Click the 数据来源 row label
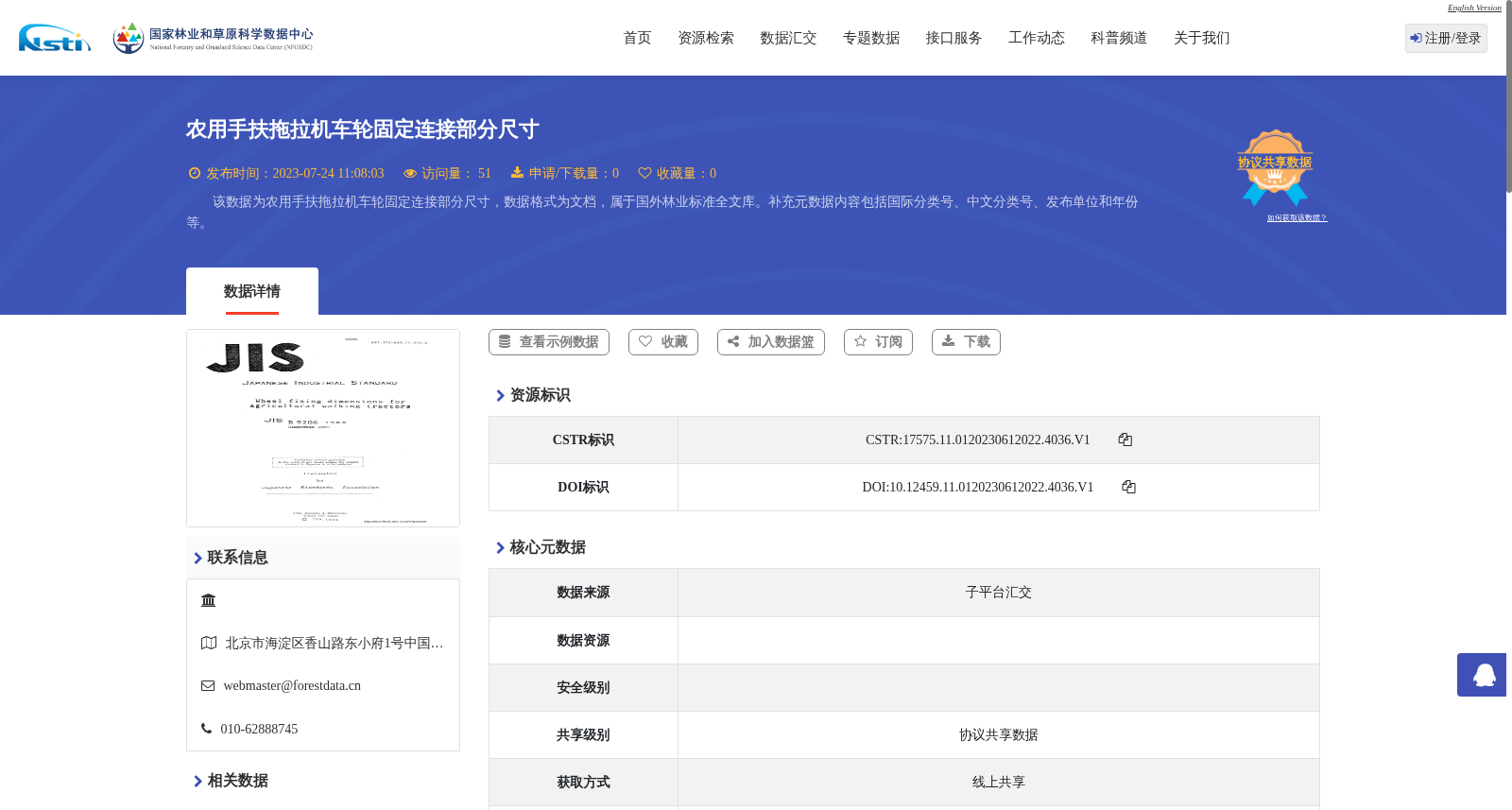Image resolution: width=1512 pixels, height=810 pixels. [583, 593]
